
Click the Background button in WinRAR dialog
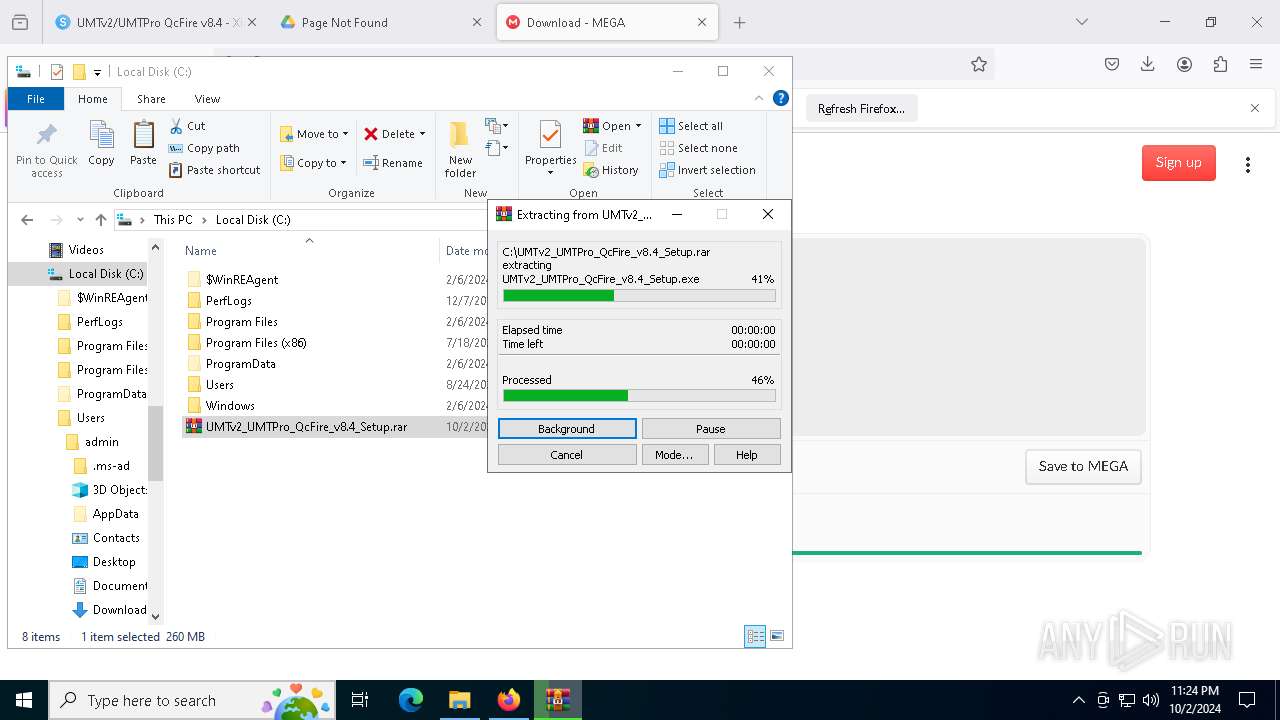click(567, 429)
